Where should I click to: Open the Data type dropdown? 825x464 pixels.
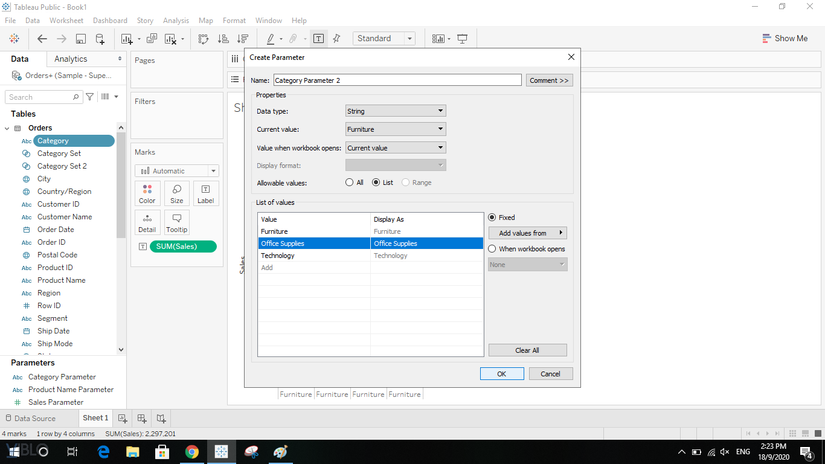click(x=395, y=111)
